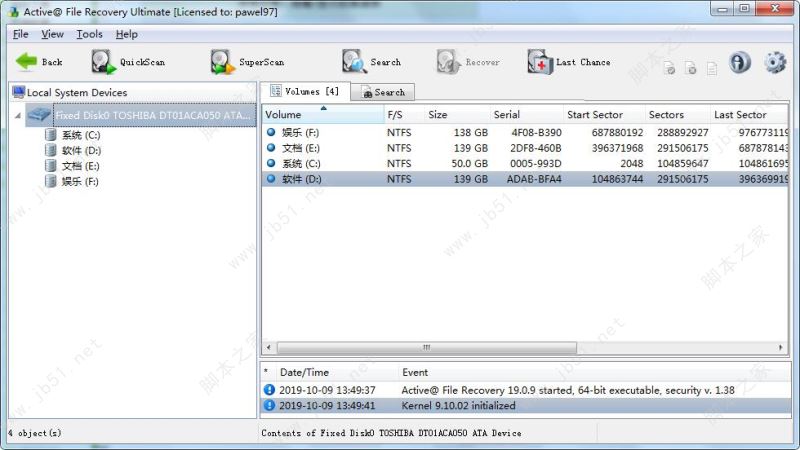Click the application icon in title bar
This screenshot has height=450, width=800.
click(13, 12)
